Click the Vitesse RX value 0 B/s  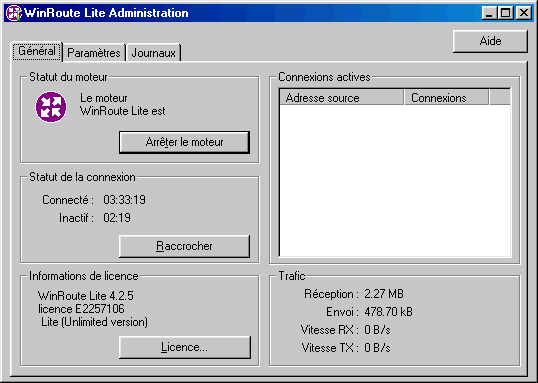click(x=377, y=330)
